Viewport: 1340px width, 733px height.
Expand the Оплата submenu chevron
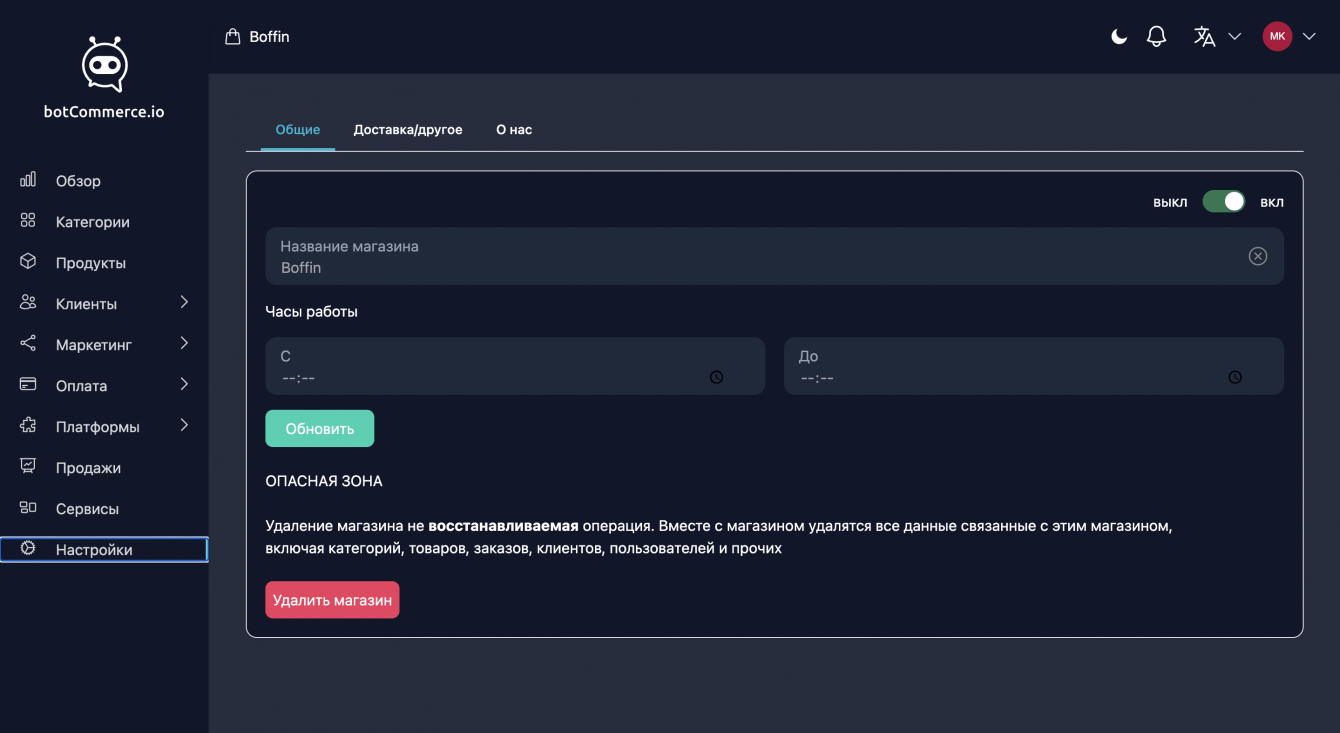[x=184, y=384]
